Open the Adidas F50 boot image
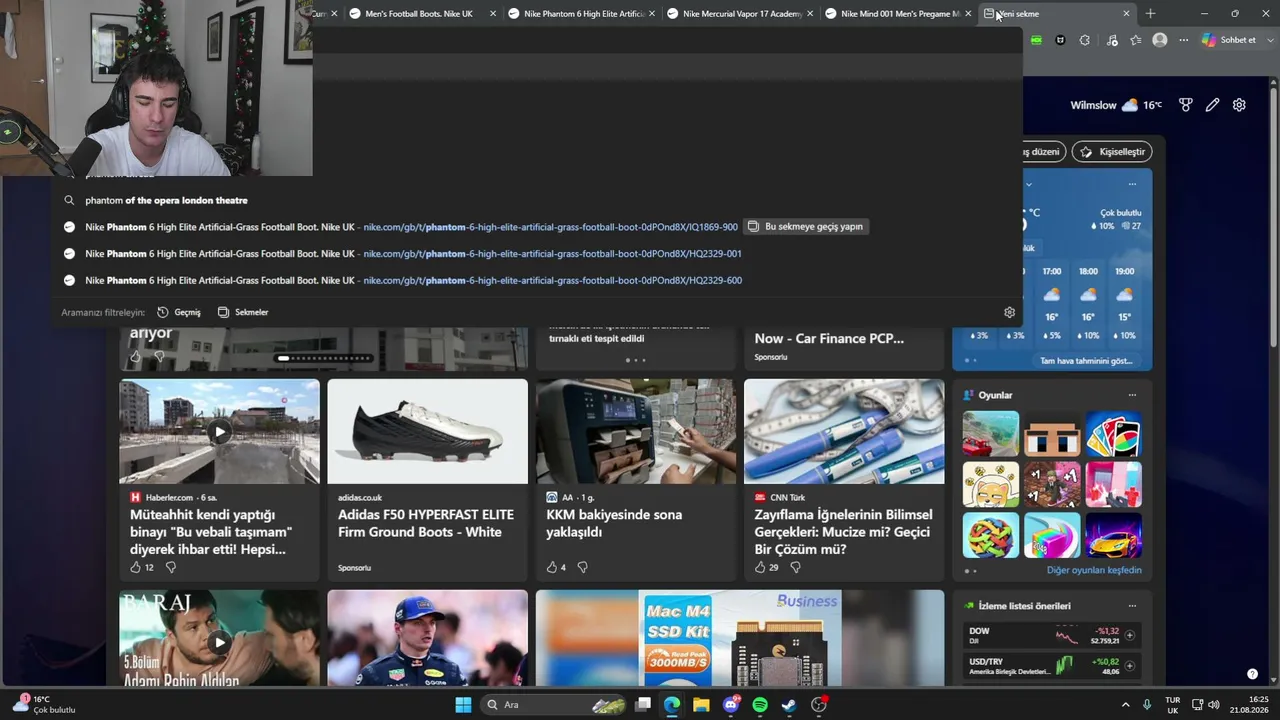The height and width of the screenshot is (720, 1280). coord(427,431)
